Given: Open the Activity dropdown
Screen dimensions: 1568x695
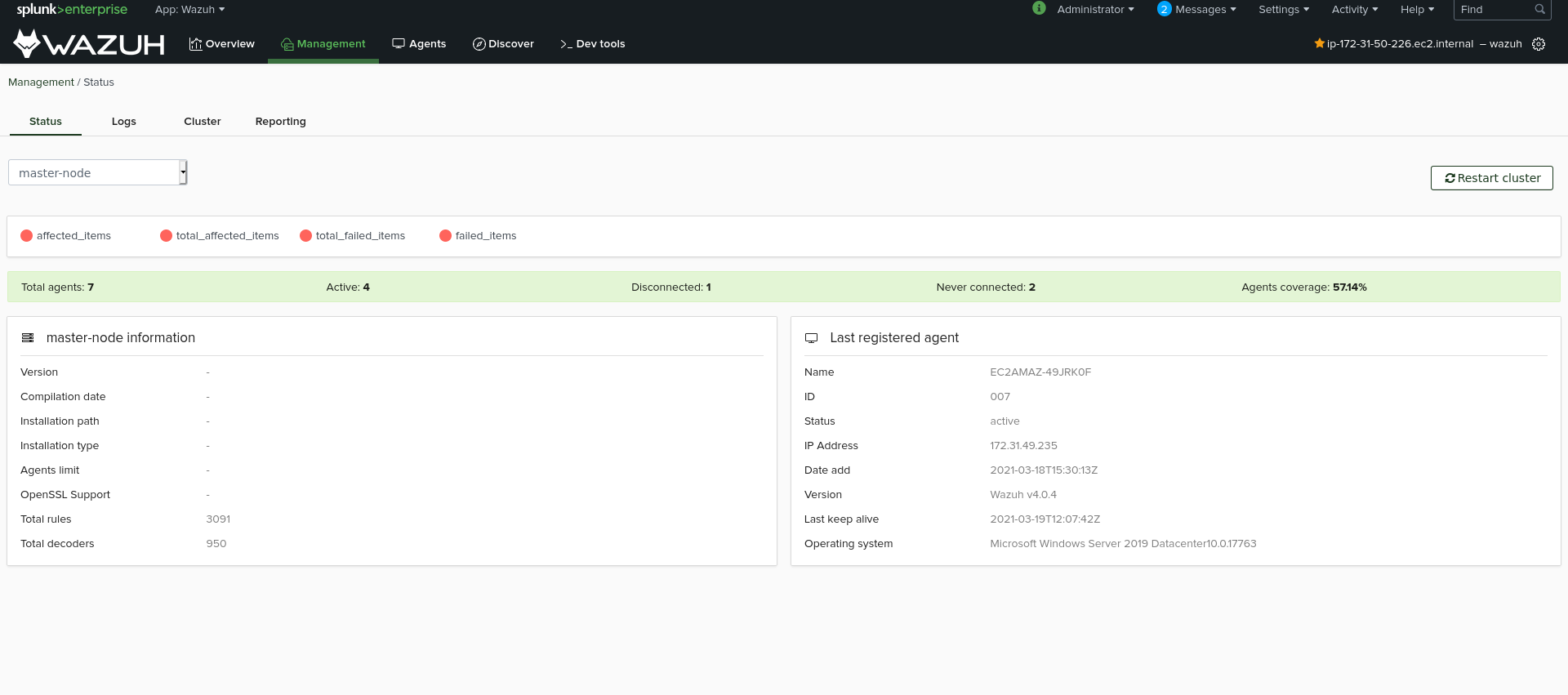Looking at the screenshot, I should [x=1355, y=10].
